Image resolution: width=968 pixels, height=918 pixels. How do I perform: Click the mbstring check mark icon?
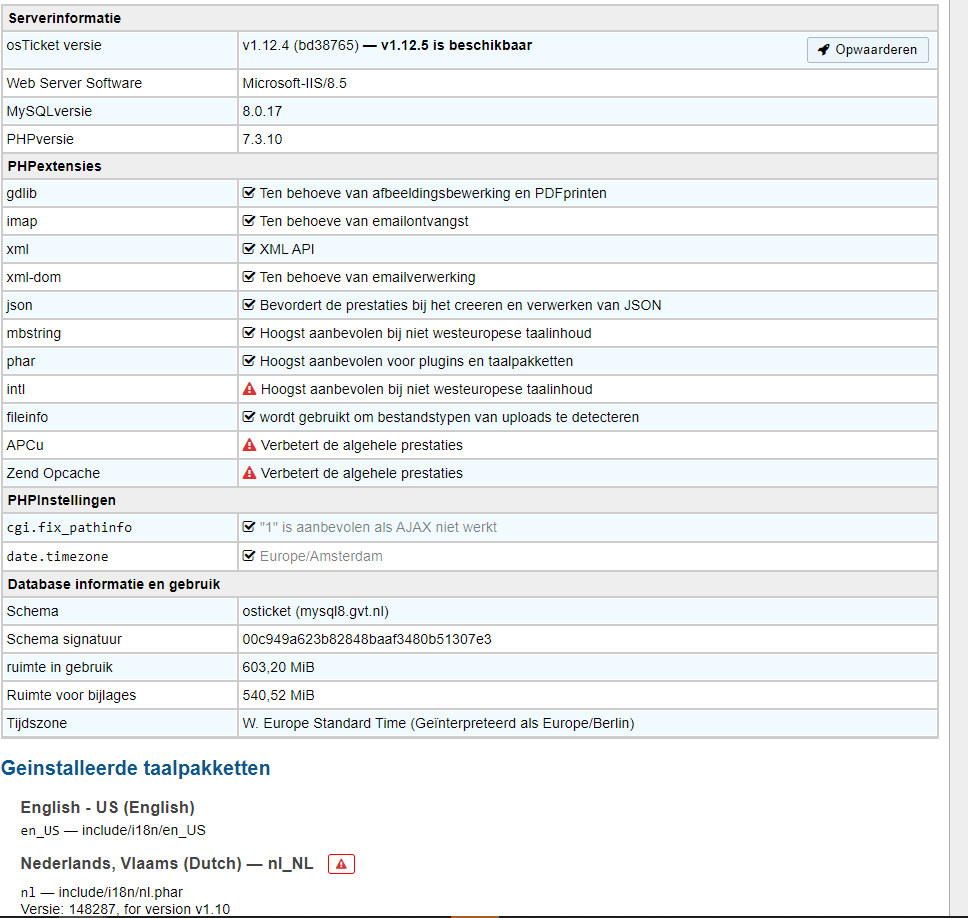click(249, 333)
